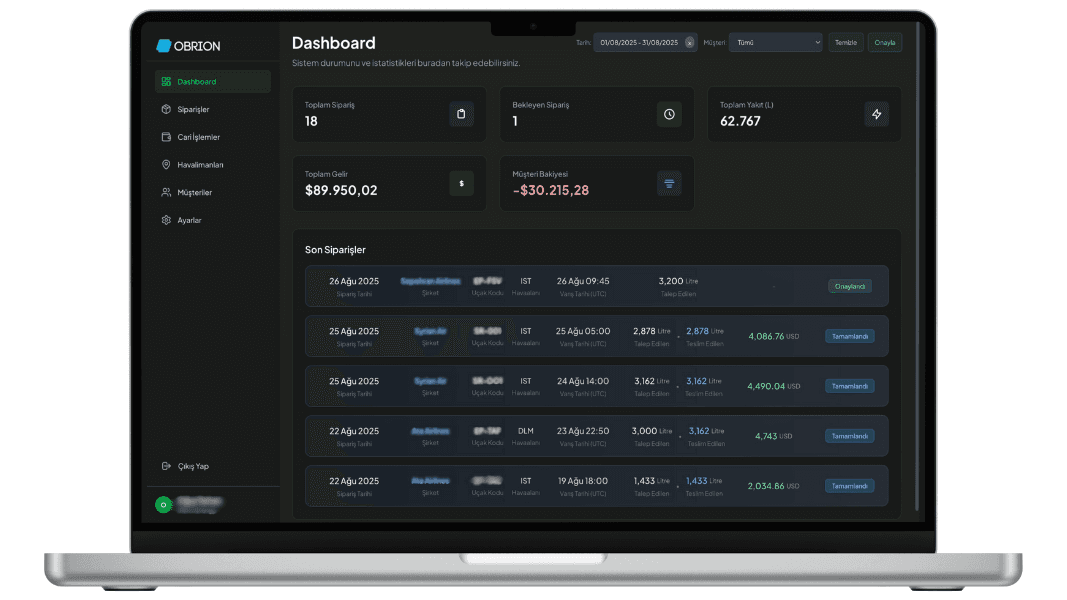1067x600 pixels.
Task: Click the clipboard icon in Toplam Sipariş card
Action: (461, 114)
